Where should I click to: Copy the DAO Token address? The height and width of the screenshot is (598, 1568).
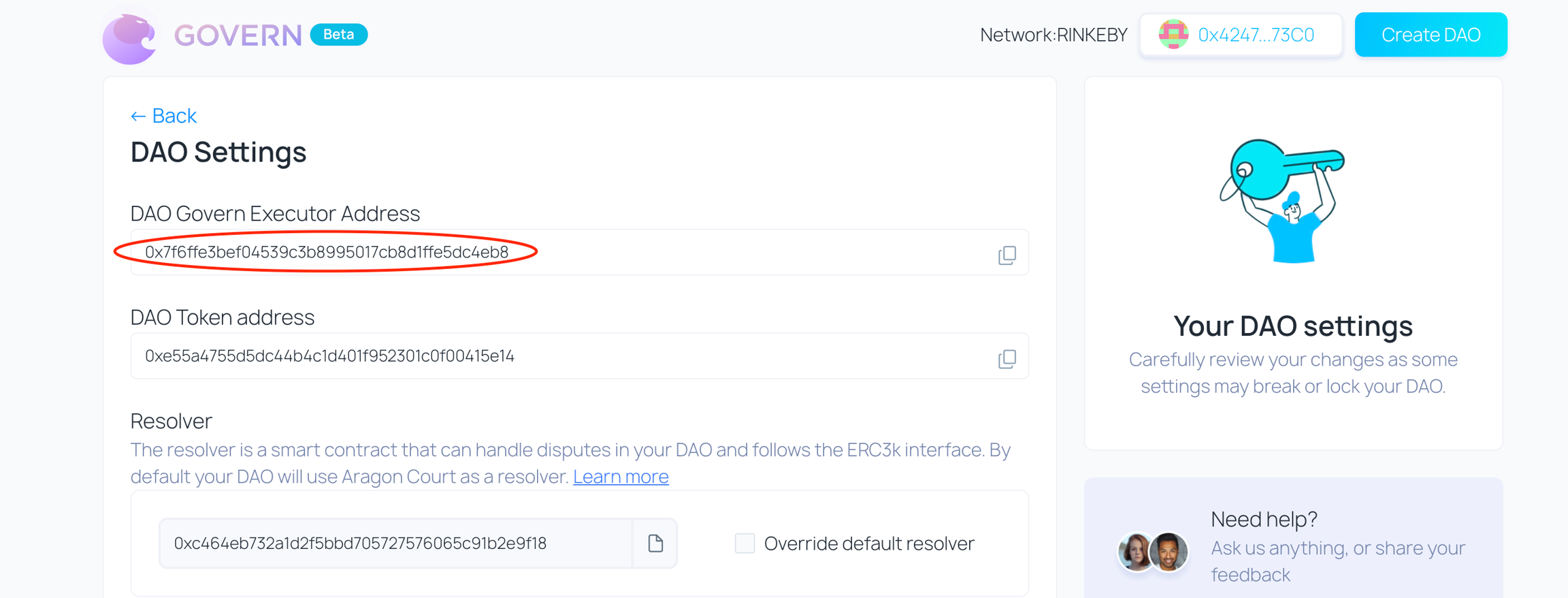[1007, 358]
